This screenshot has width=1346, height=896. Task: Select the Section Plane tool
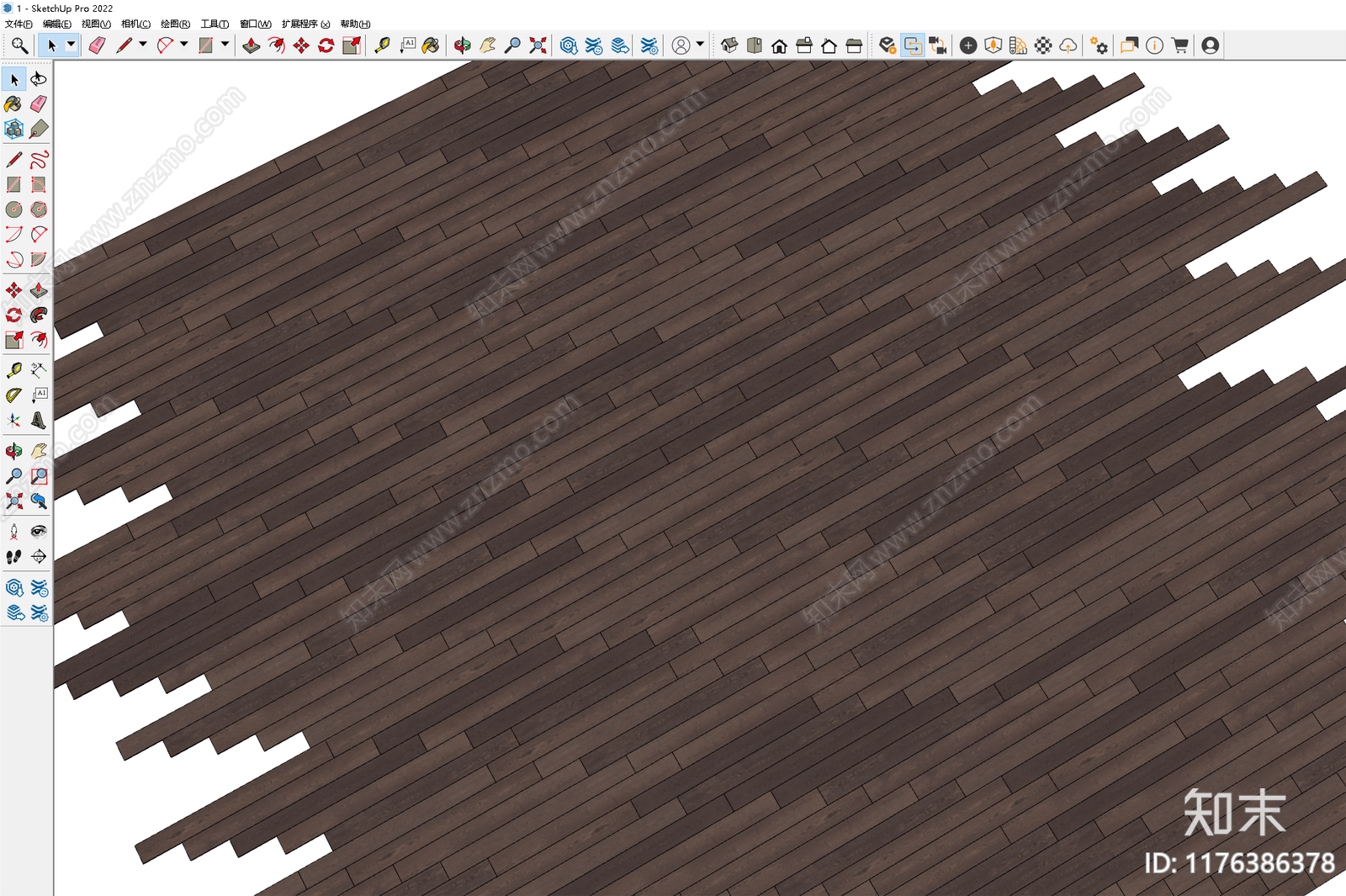click(39, 556)
